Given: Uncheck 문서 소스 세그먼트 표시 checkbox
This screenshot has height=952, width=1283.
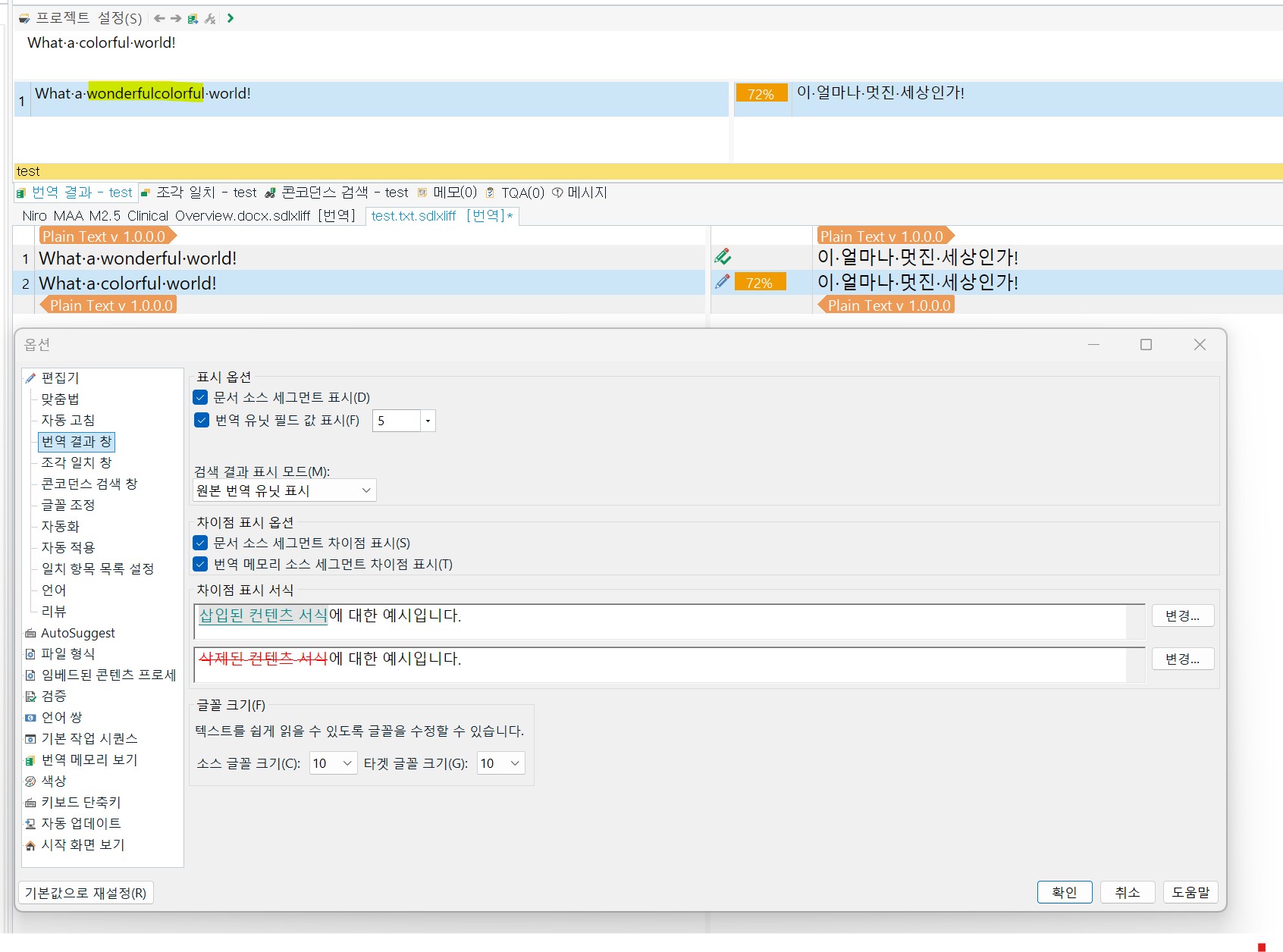Looking at the screenshot, I should [x=201, y=397].
